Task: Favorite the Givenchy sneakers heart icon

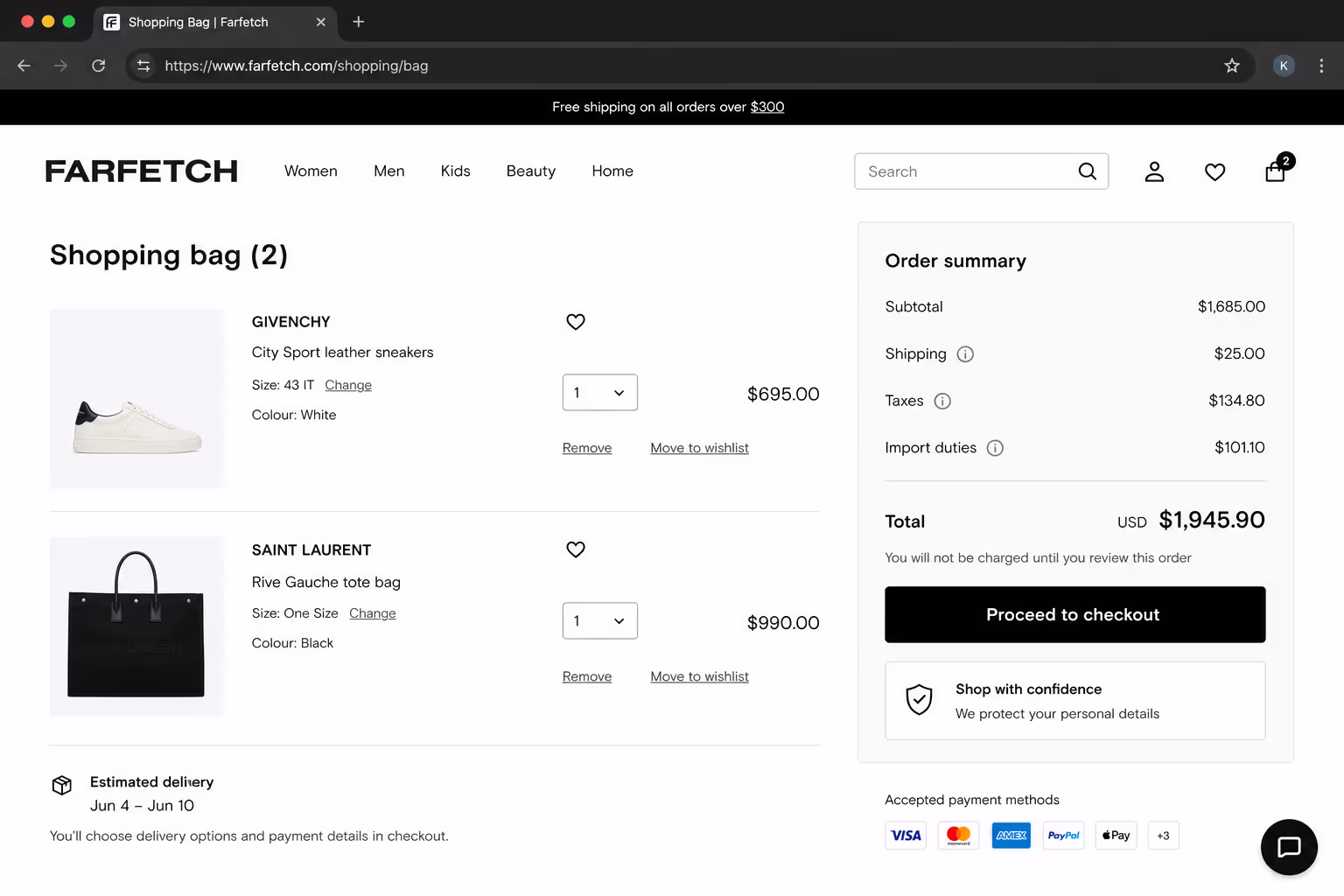Action: coord(576,322)
